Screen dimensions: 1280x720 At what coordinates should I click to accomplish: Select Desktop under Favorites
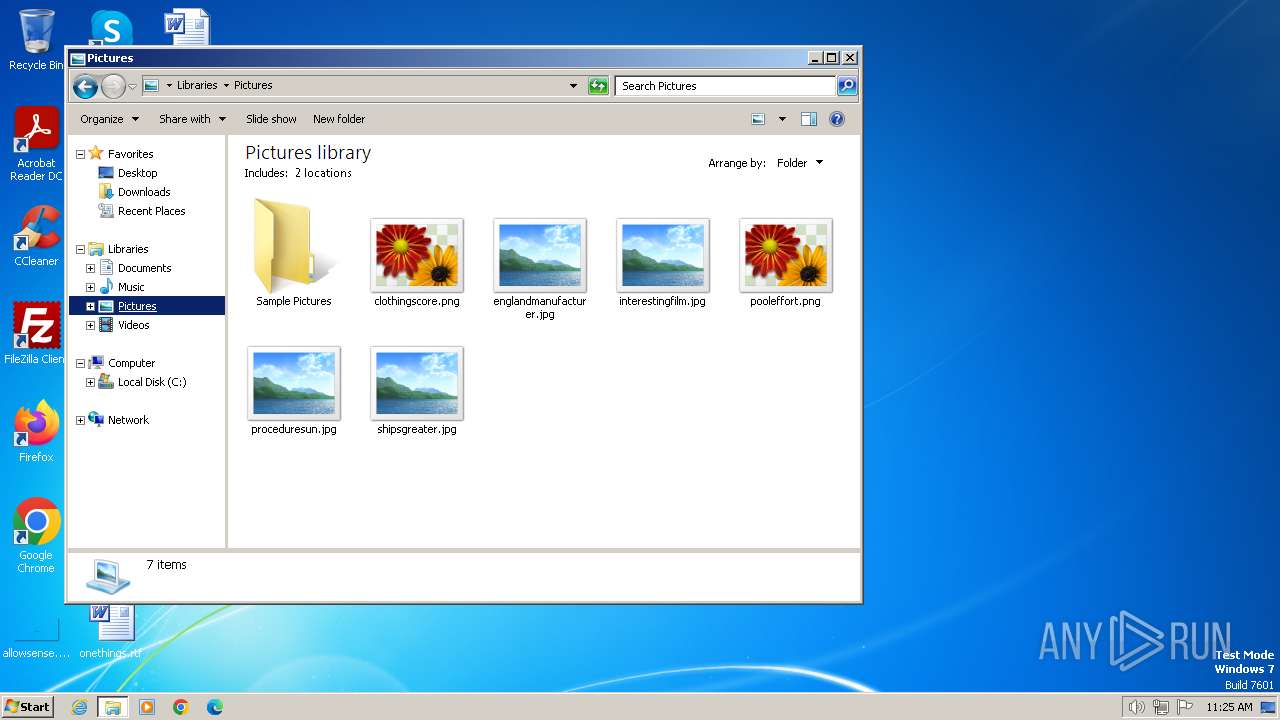click(x=137, y=173)
